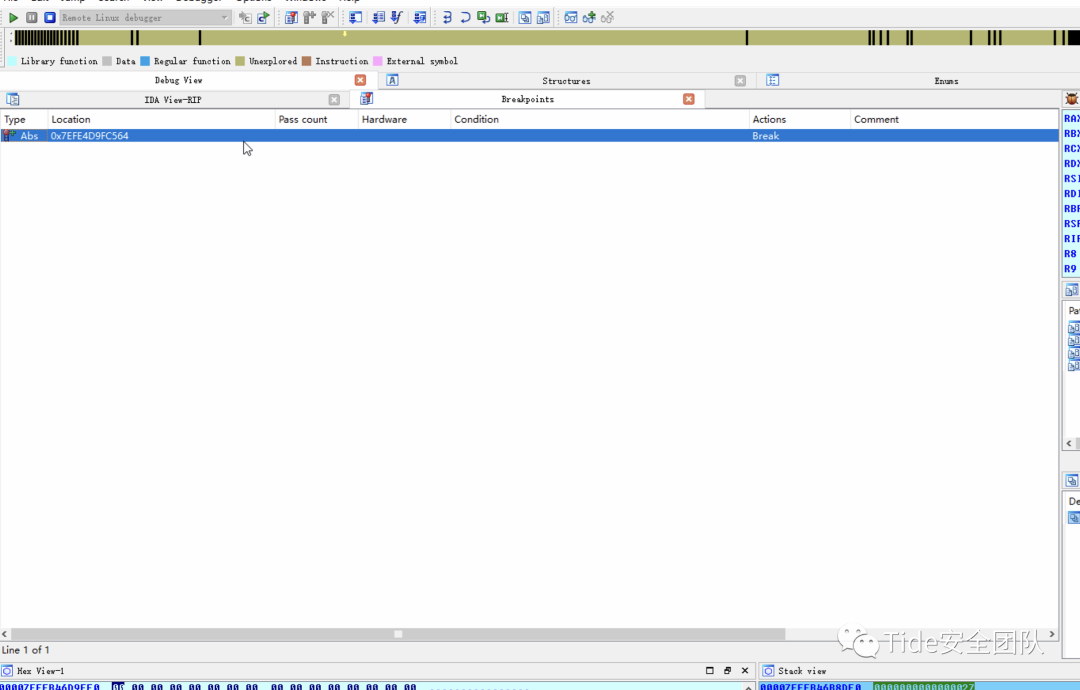Close the Breakpoints tab
The image size is (1080, 690).
[689, 99]
